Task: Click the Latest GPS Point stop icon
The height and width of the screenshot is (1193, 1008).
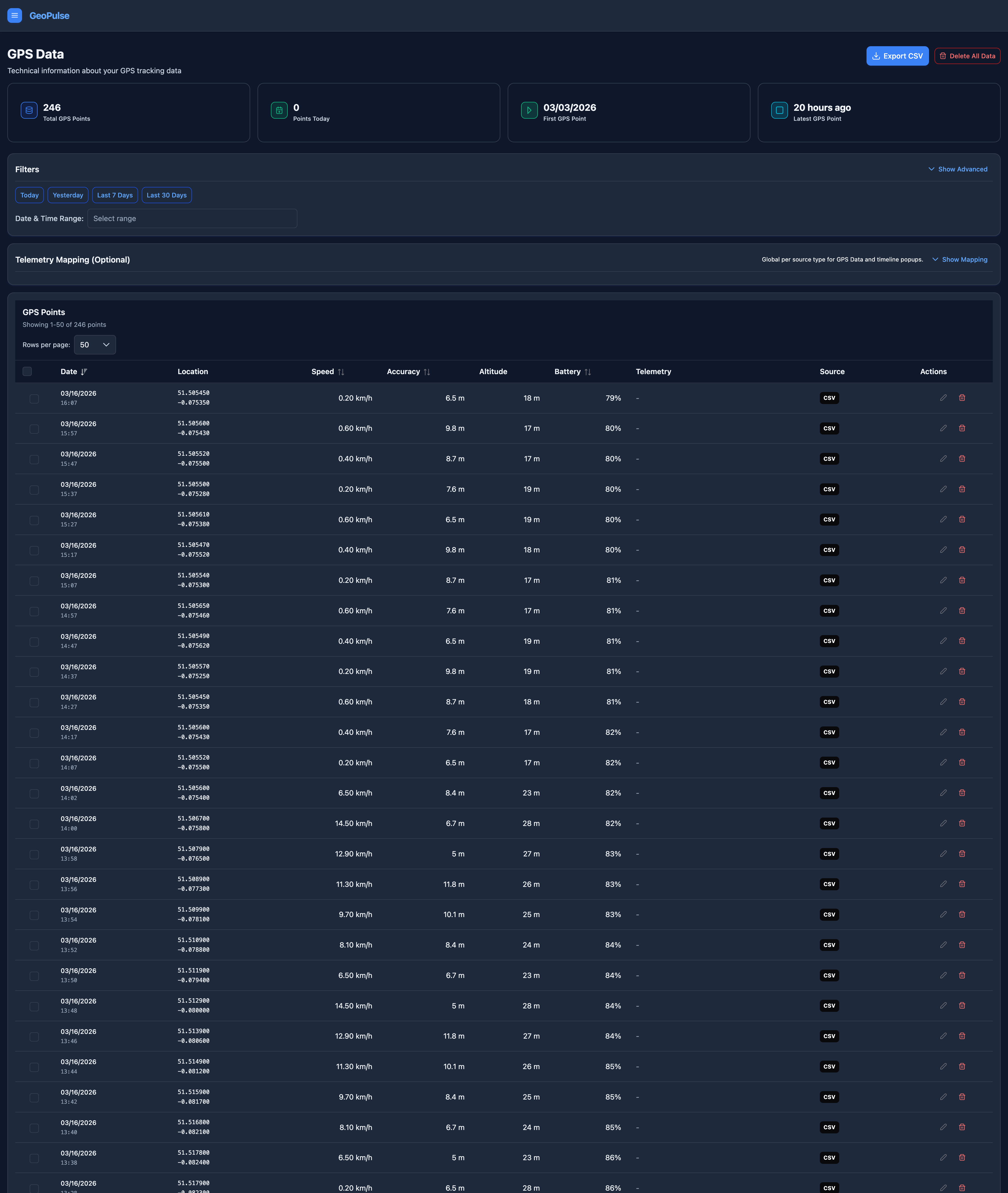Action: tap(779, 110)
